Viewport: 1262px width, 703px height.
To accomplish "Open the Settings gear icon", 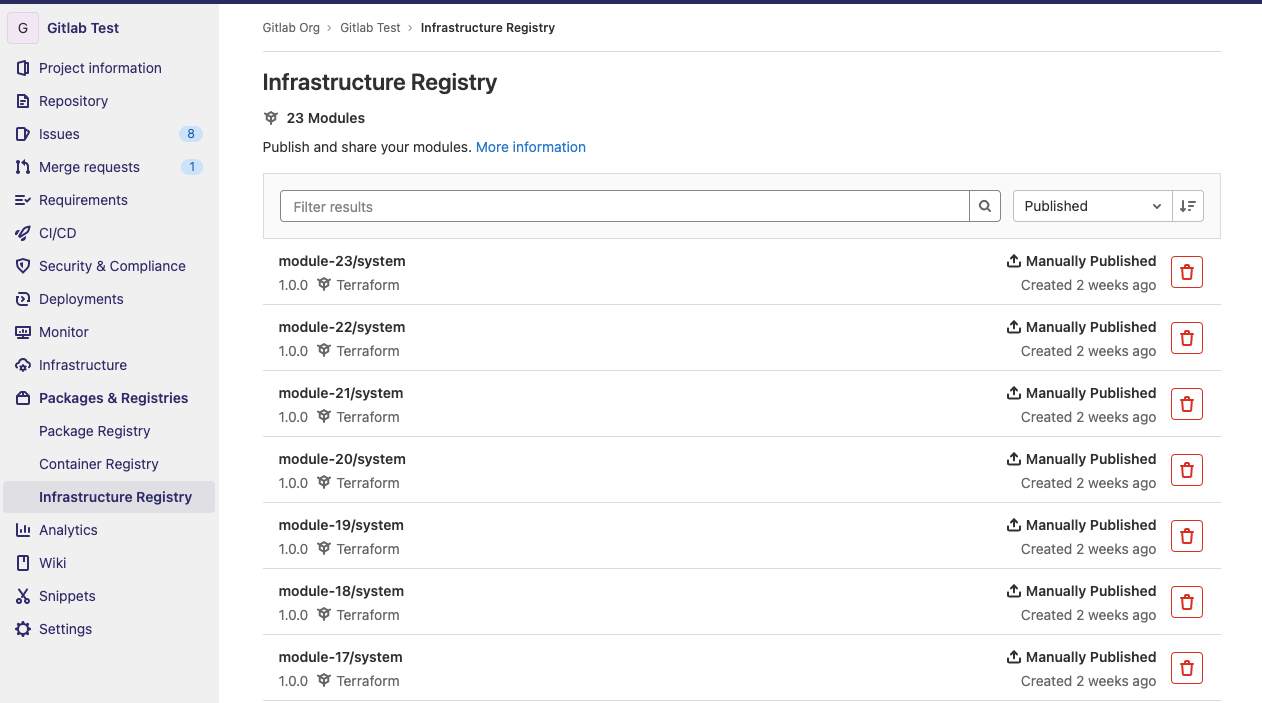I will click(22, 629).
